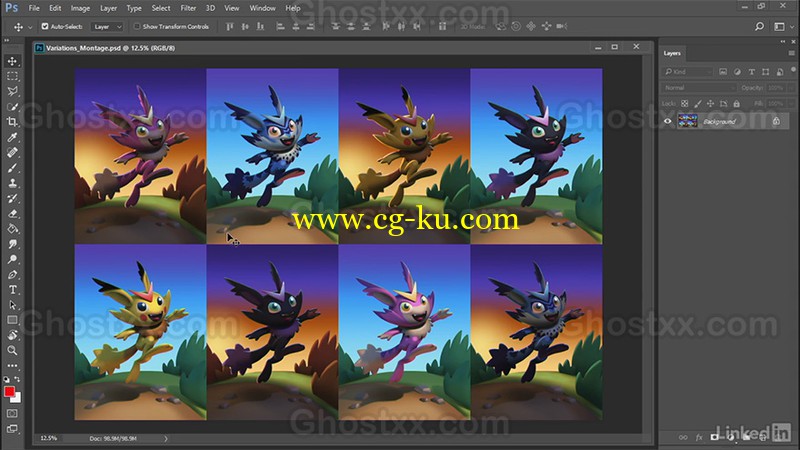Select the Crop tool
This screenshot has height=450, width=800.
pos(12,122)
